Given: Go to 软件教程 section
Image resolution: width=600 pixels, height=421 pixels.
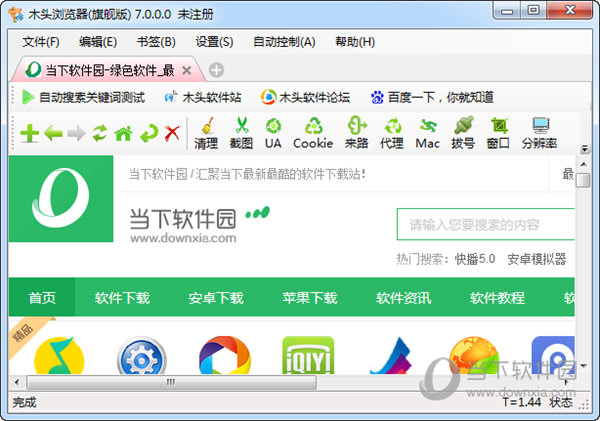Looking at the screenshot, I should (497, 297).
